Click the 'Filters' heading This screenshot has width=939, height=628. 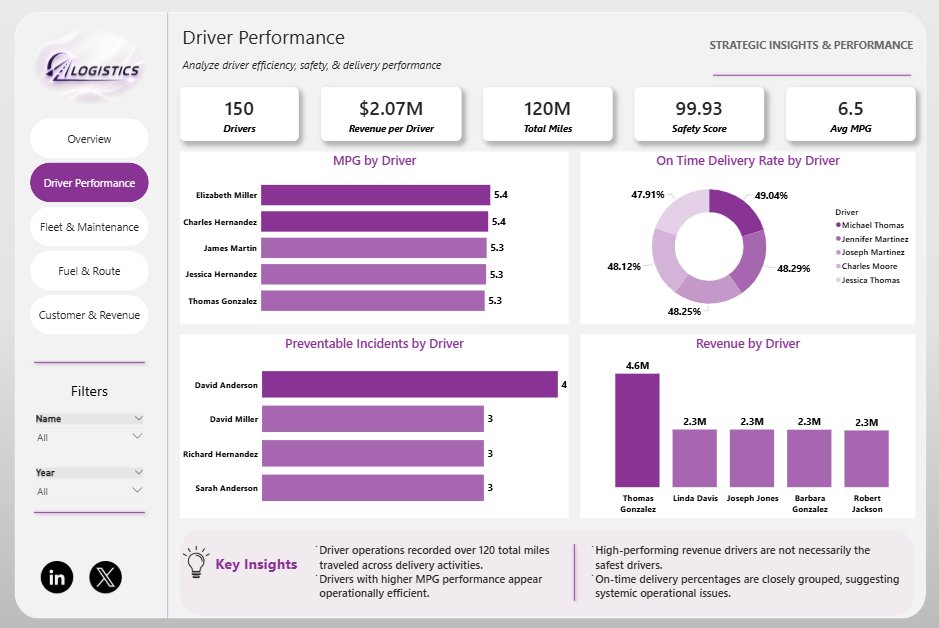[89, 391]
